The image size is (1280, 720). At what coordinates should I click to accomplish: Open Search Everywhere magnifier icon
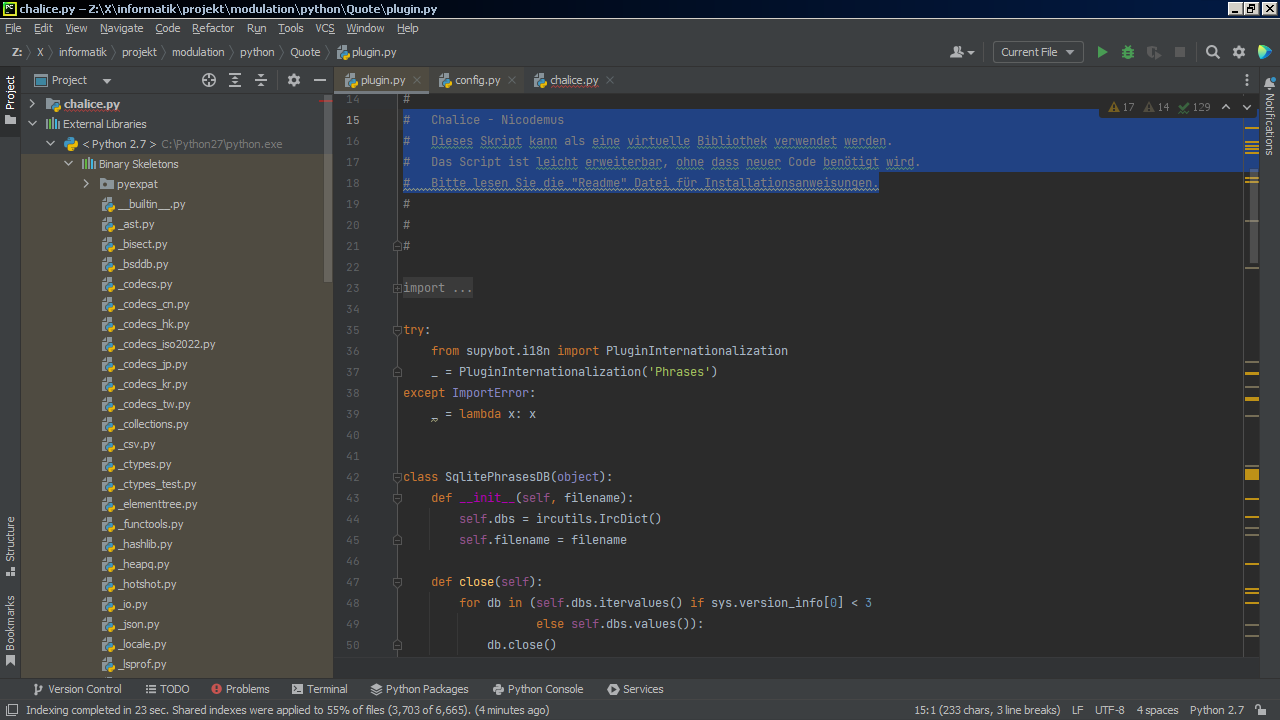[1212, 52]
